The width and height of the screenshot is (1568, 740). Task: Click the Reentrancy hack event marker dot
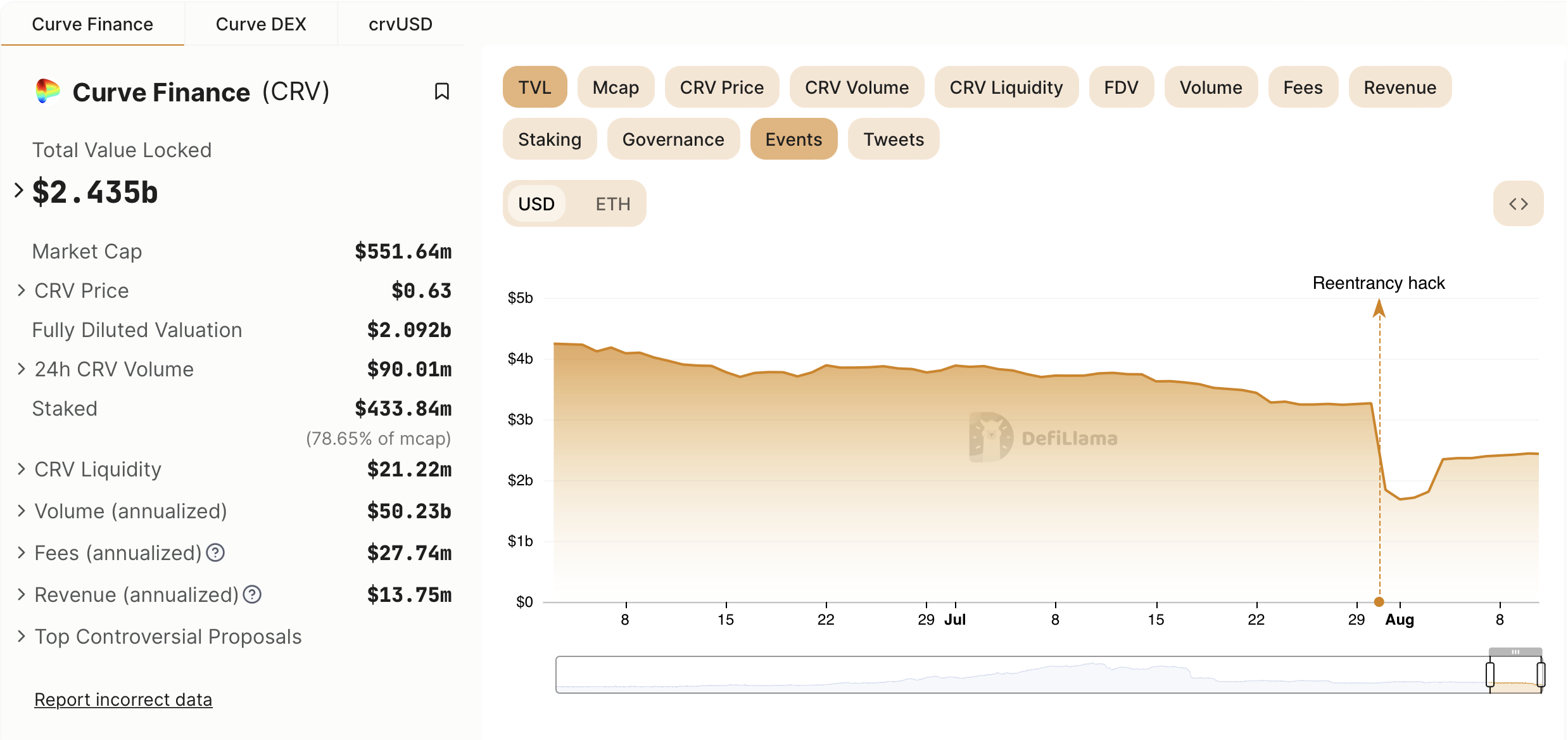pos(1379,602)
